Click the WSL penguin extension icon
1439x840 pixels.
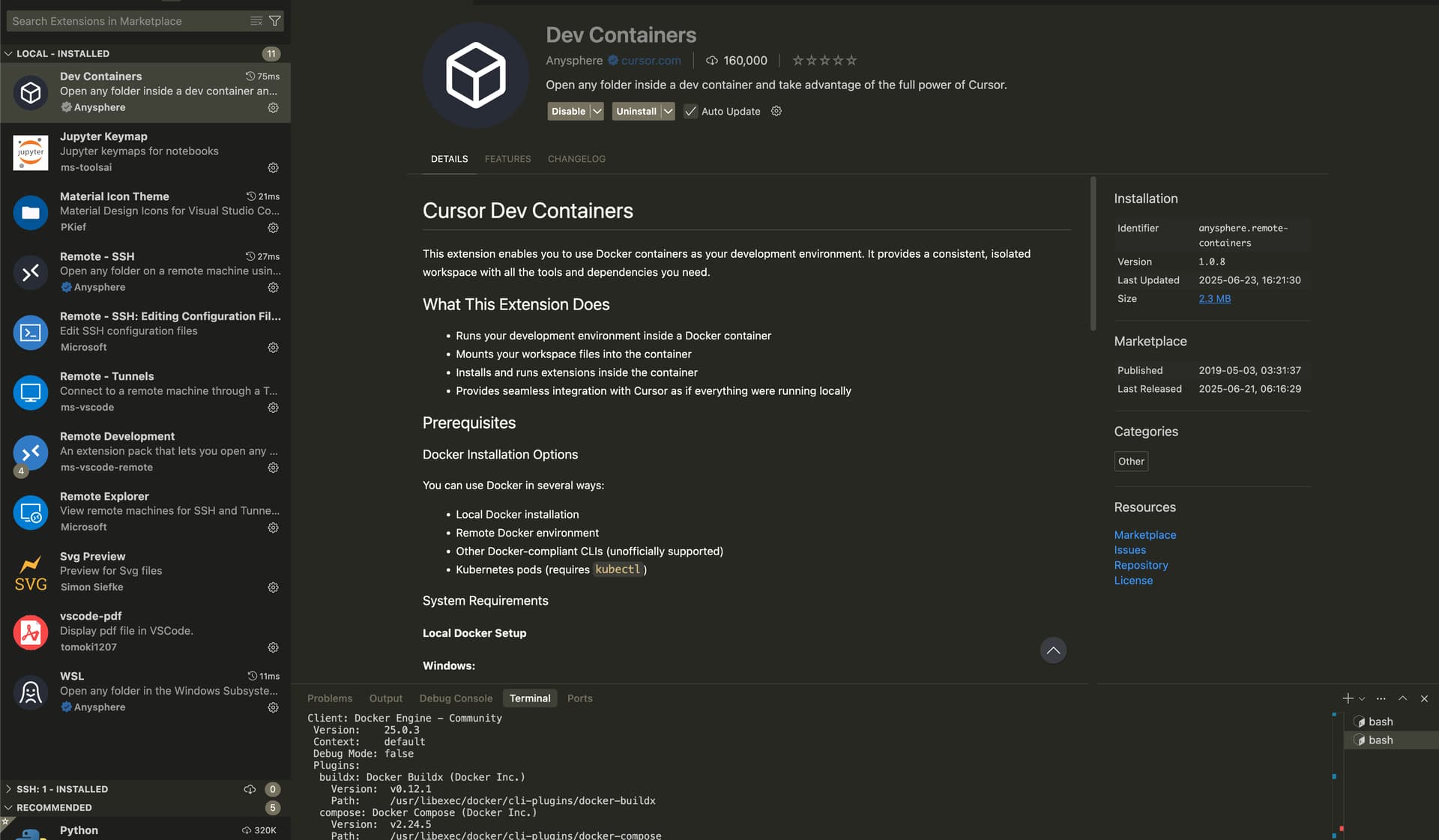coord(31,692)
